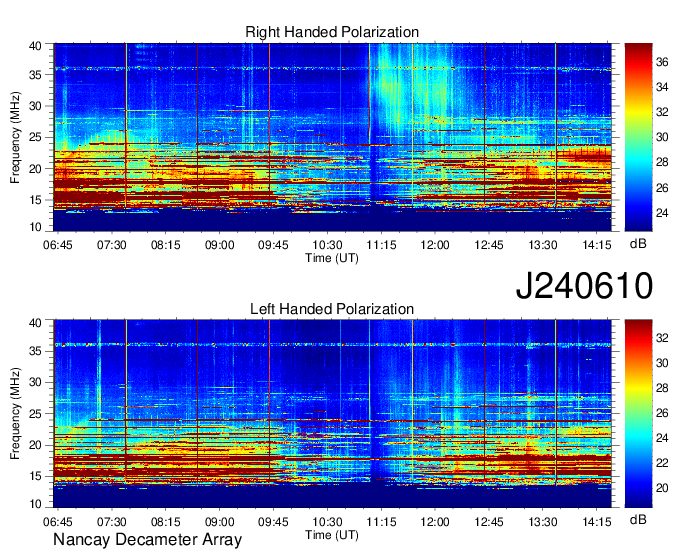Click the 15 MHz tick of the right-handed plot
Screen dimensions: 680x552
tap(35, 200)
